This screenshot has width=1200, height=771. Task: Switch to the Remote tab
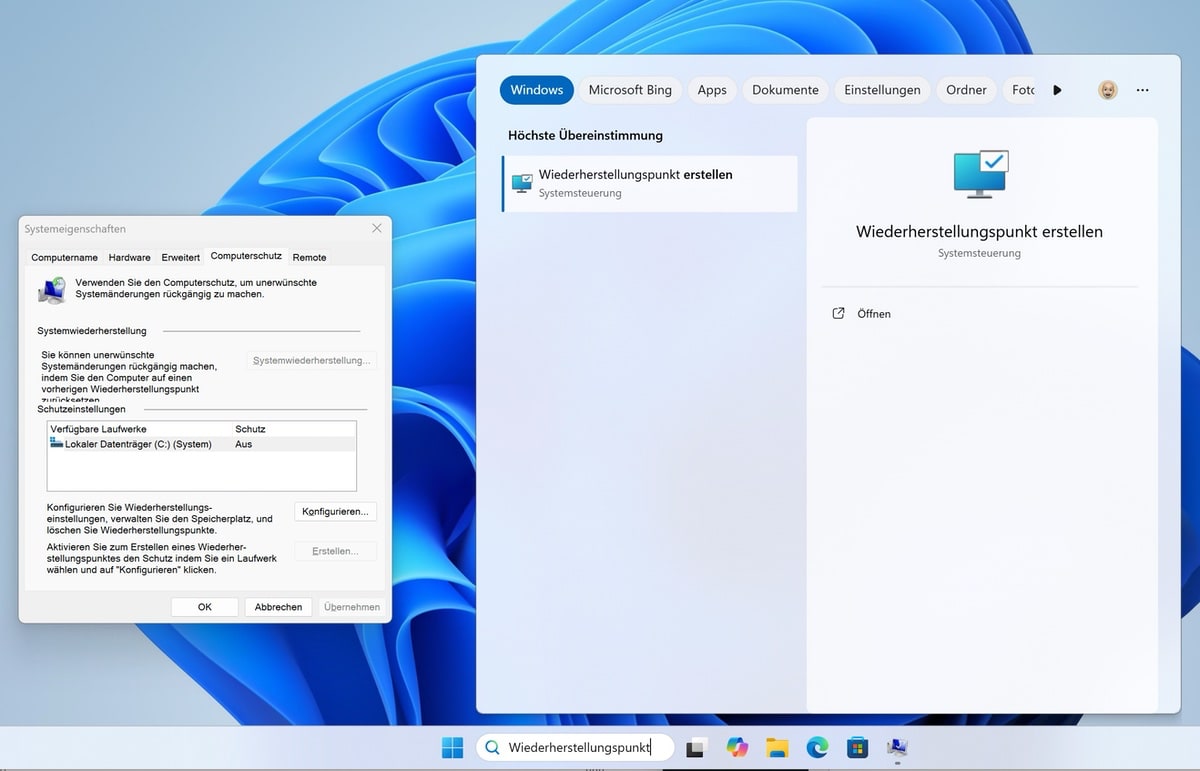309,257
